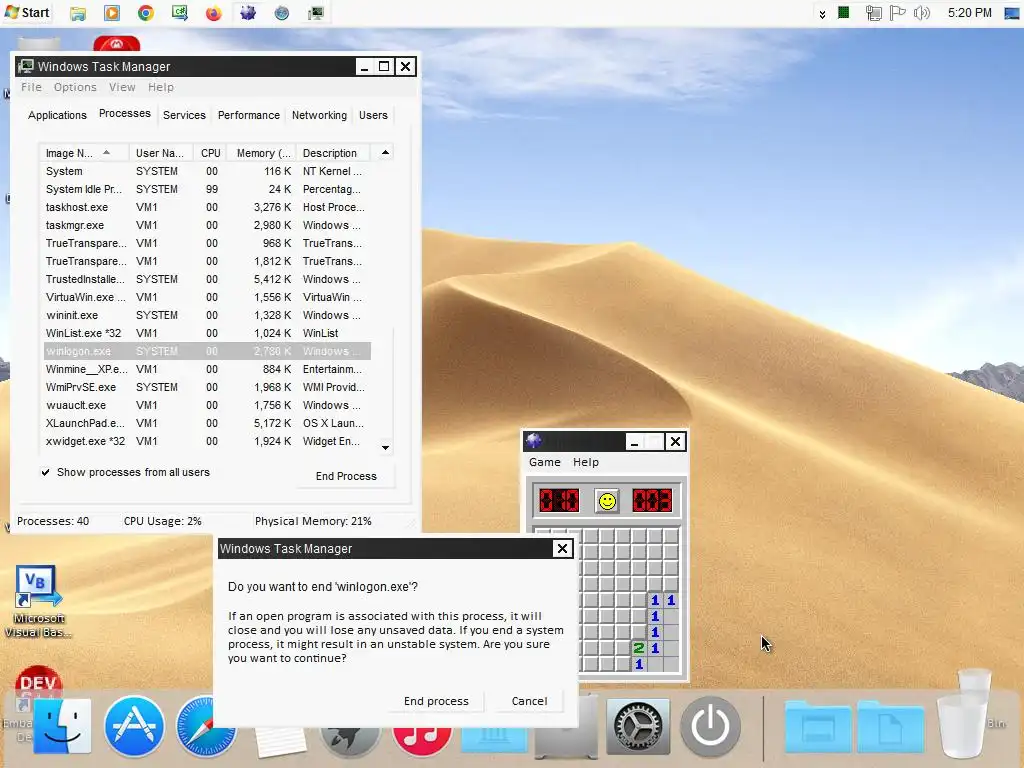Select the Task Manager monitor icon in the taskbar
1024x768 pixels.
click(x=316, y=13)
